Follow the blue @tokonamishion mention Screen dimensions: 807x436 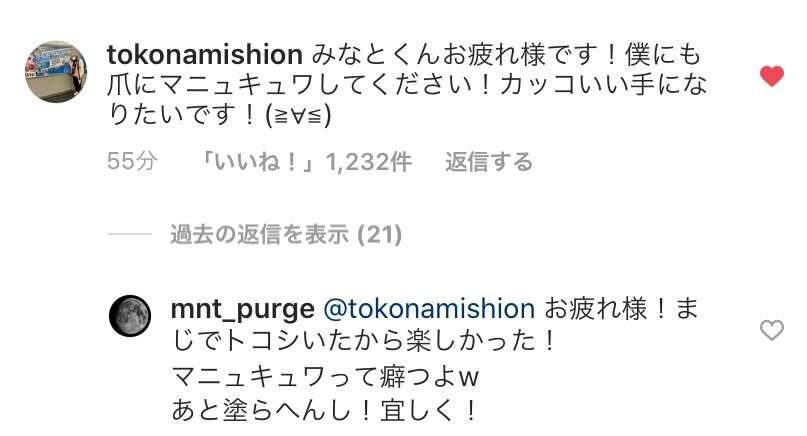[429, 308]
